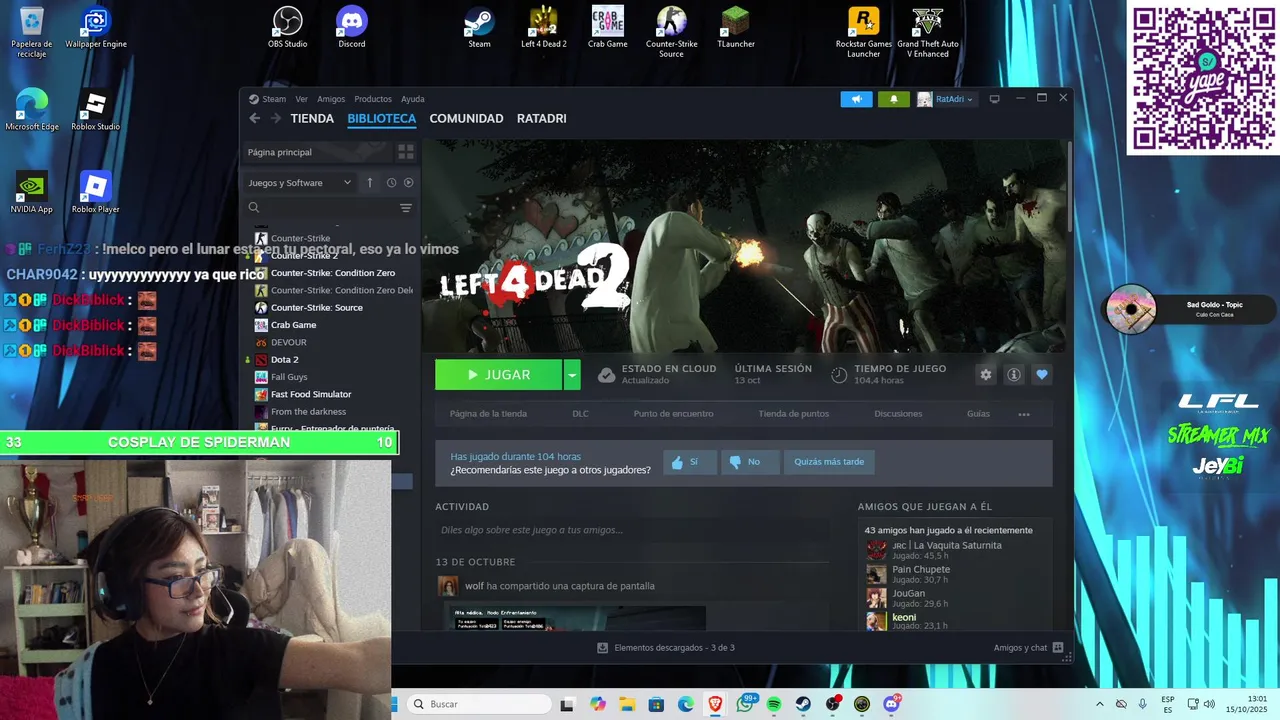Click the green JUGAR button
Viewport: 1280px width, 720px height.
(499, 375)
